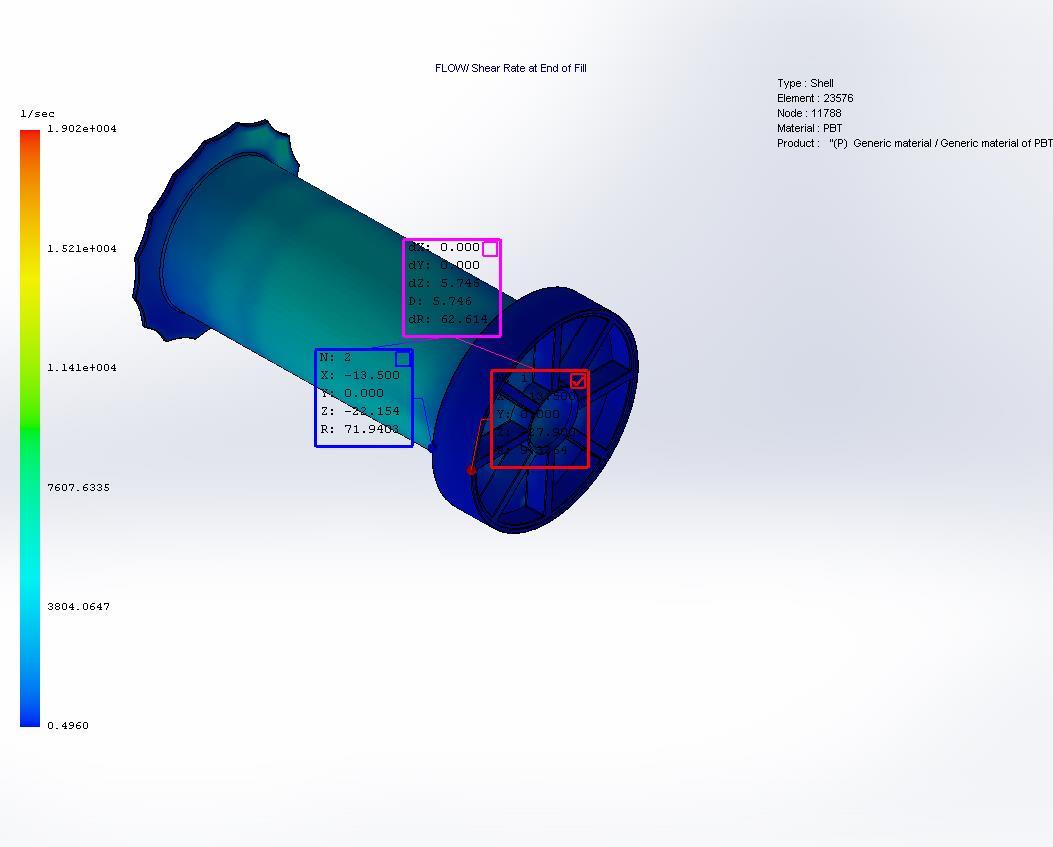This screenshot has width=1053, height=847.
Task: Click the 'dZ: 5.746' value in magenta box
Action: (445, 283)
